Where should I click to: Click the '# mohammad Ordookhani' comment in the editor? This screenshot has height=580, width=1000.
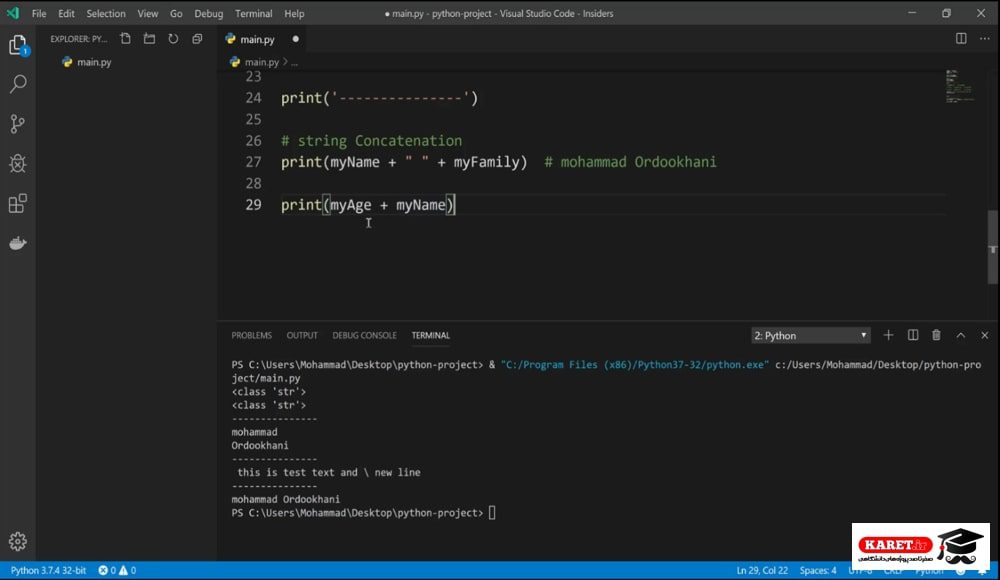pos(630,162)
